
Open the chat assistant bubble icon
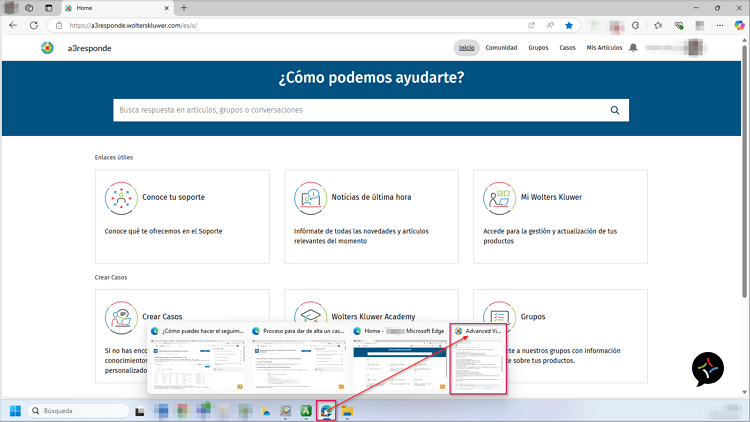(707, 369)
